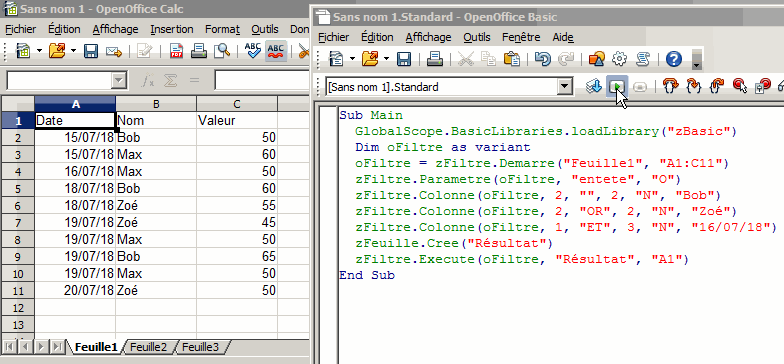This screenshot has width=784, height=364.
Task: Open the Fichier menu in Basic IDE window
Action: (334, 37)
